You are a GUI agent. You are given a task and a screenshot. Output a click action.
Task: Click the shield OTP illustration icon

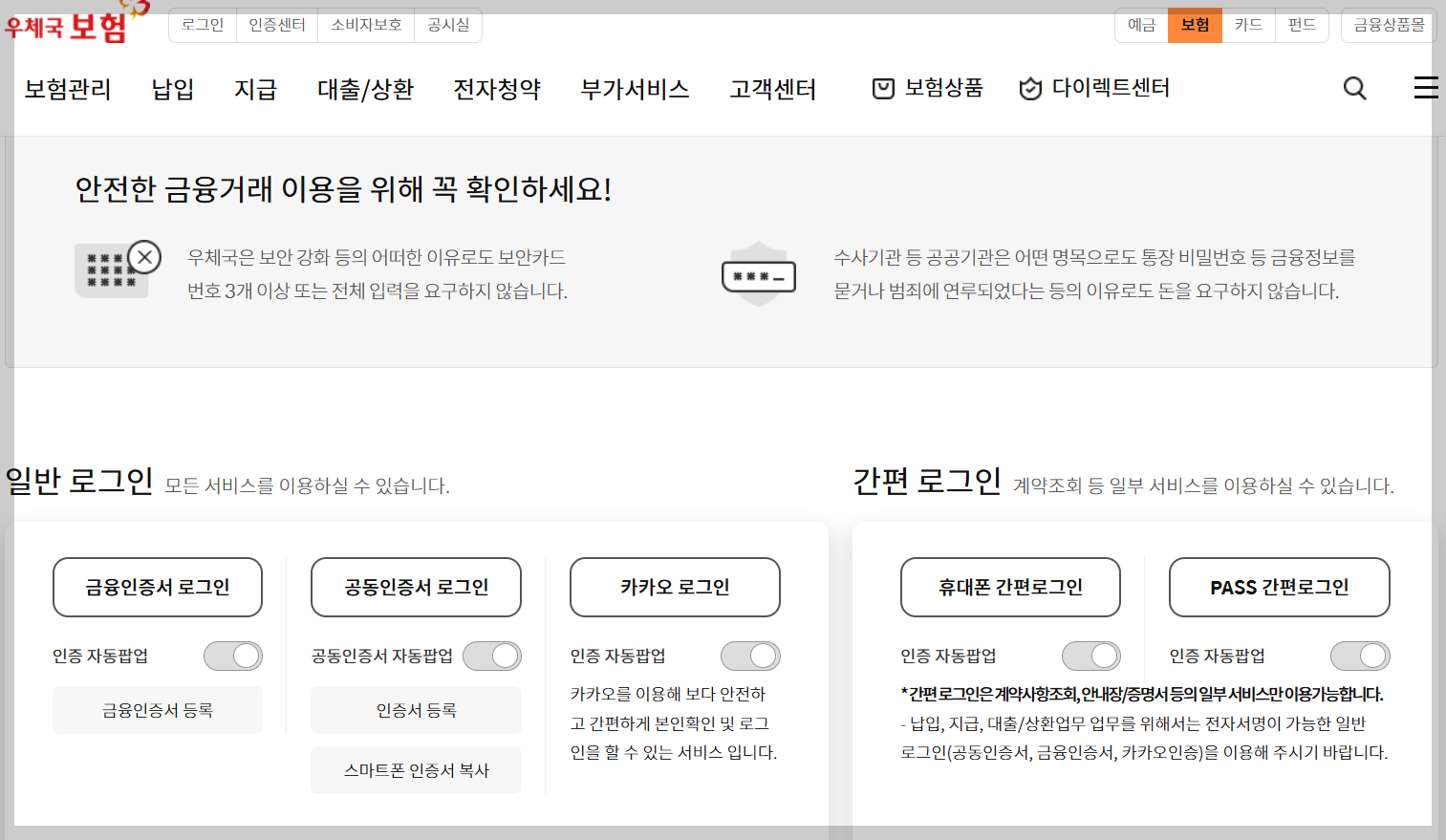point(758,272)
